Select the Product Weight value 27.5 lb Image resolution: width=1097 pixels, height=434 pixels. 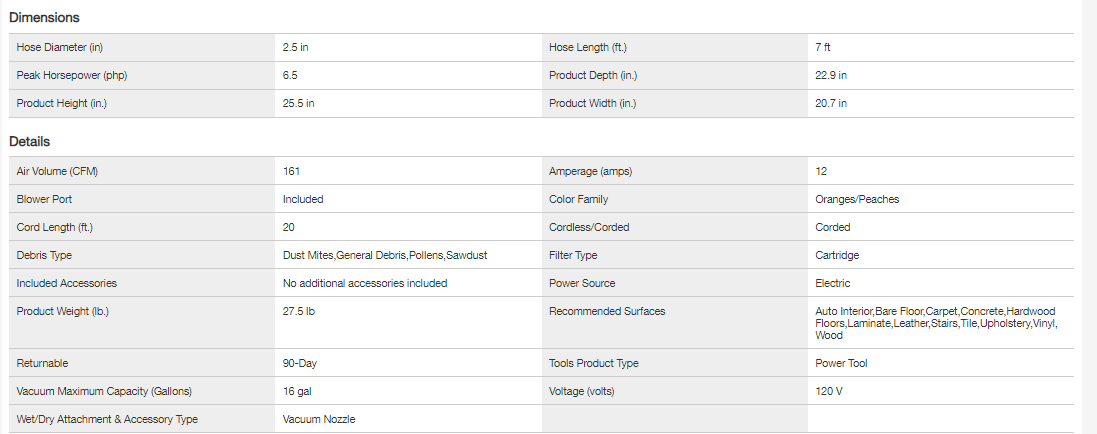point(299,311)
